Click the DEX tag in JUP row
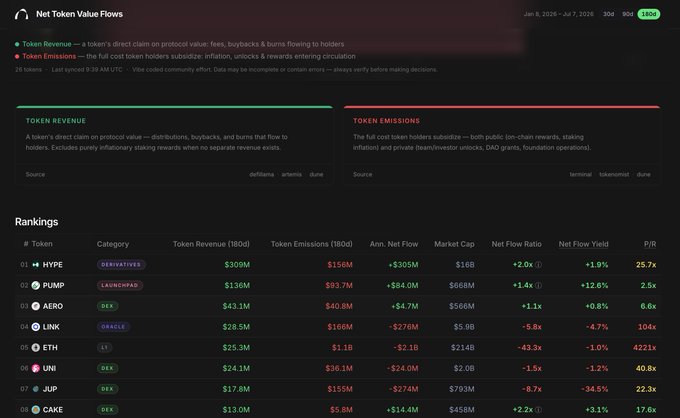This screenshot has width=680, height=418. pyautogui.click(x=107, y=389)
